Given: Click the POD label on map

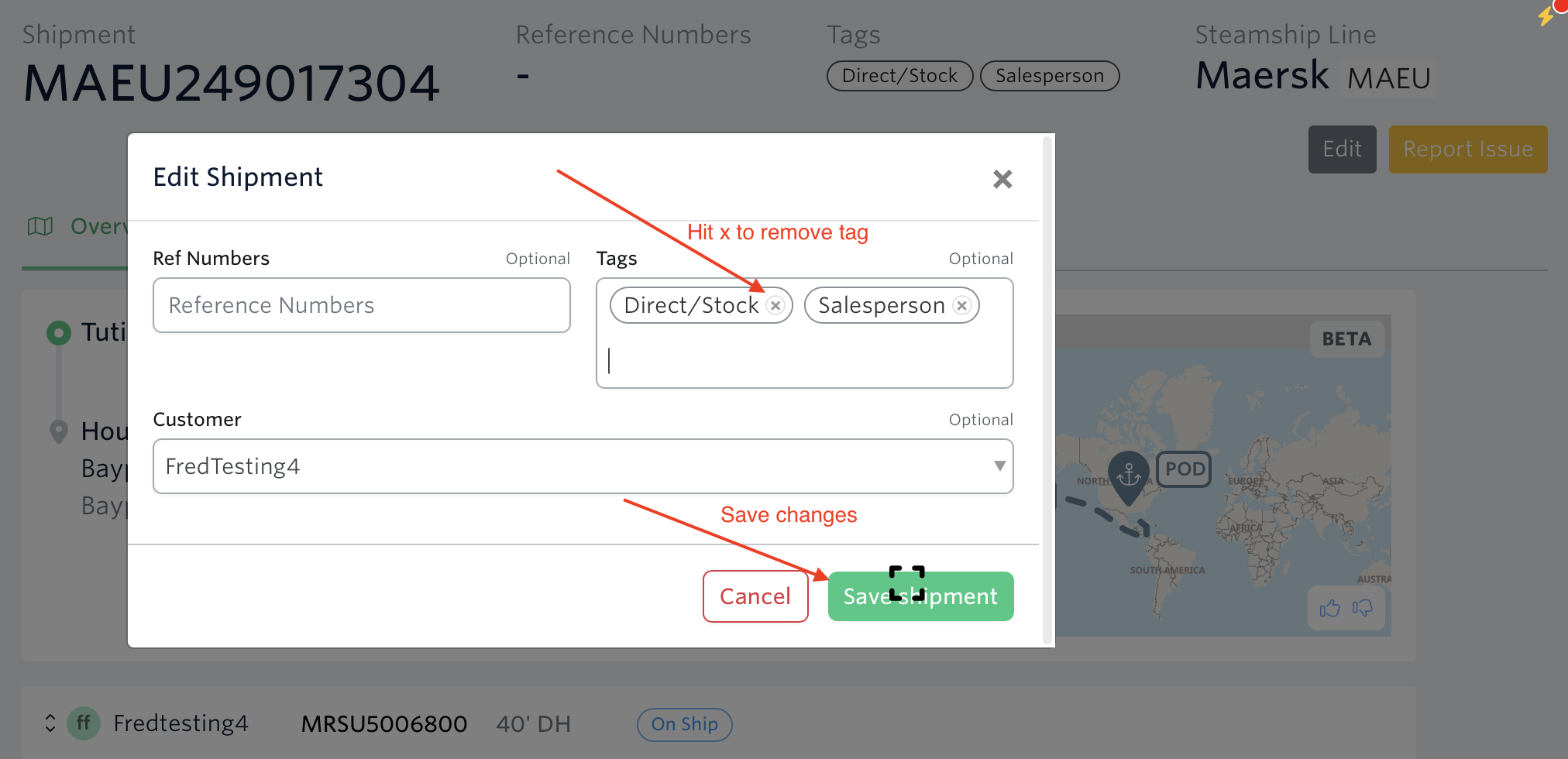Looking at the screenshot, I should 1184,469.
